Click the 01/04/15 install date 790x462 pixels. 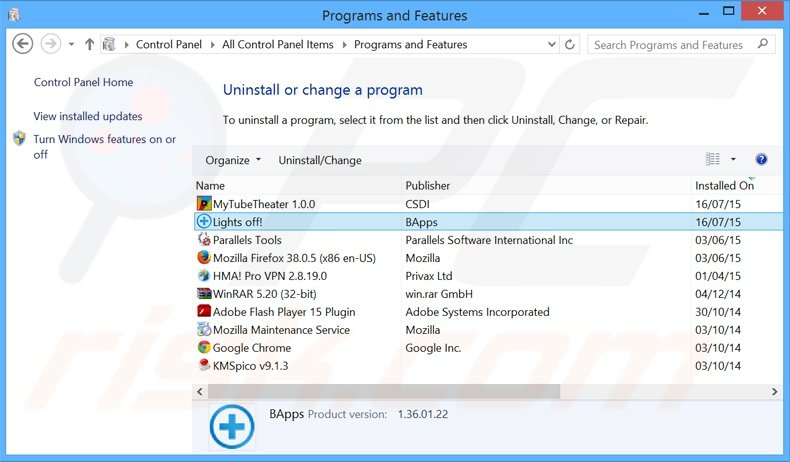718,276
